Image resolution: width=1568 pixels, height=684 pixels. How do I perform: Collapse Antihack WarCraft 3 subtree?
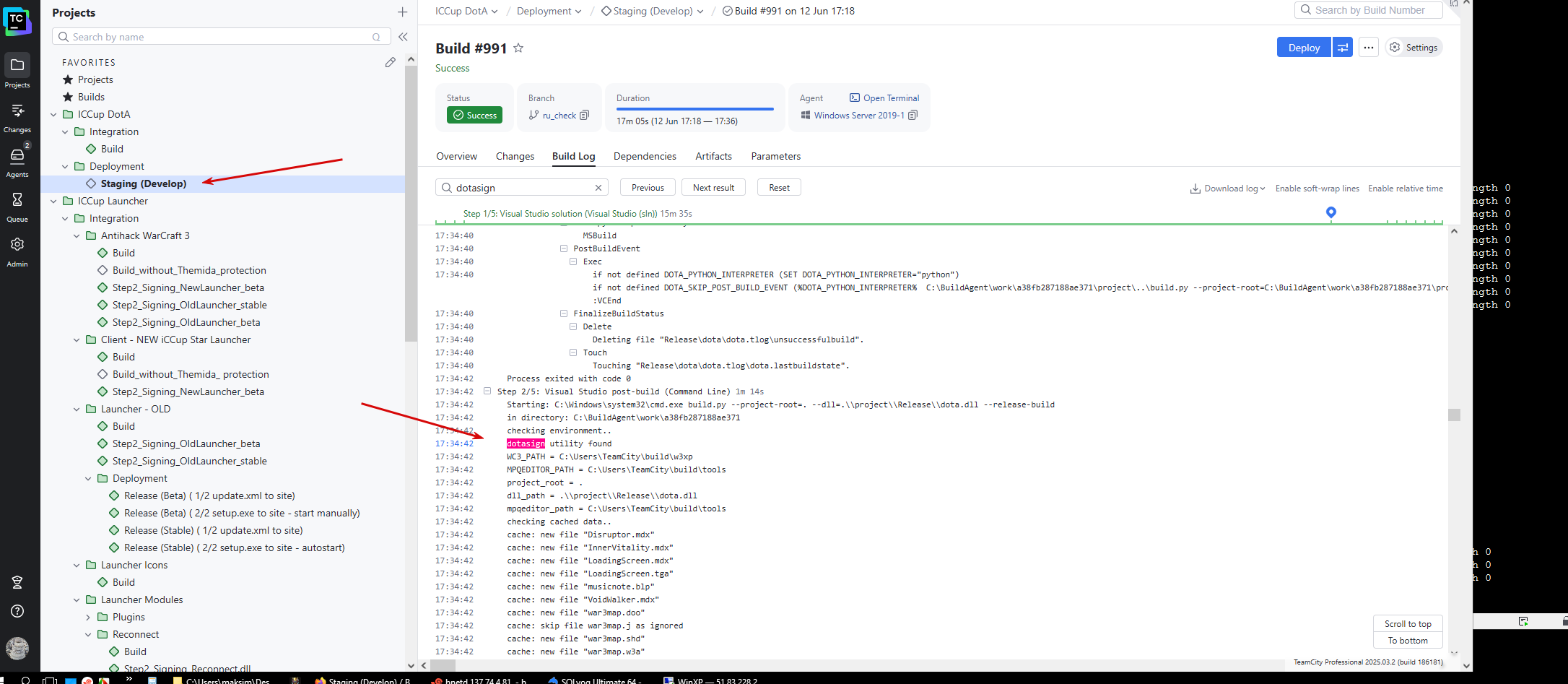coord(77,235)
